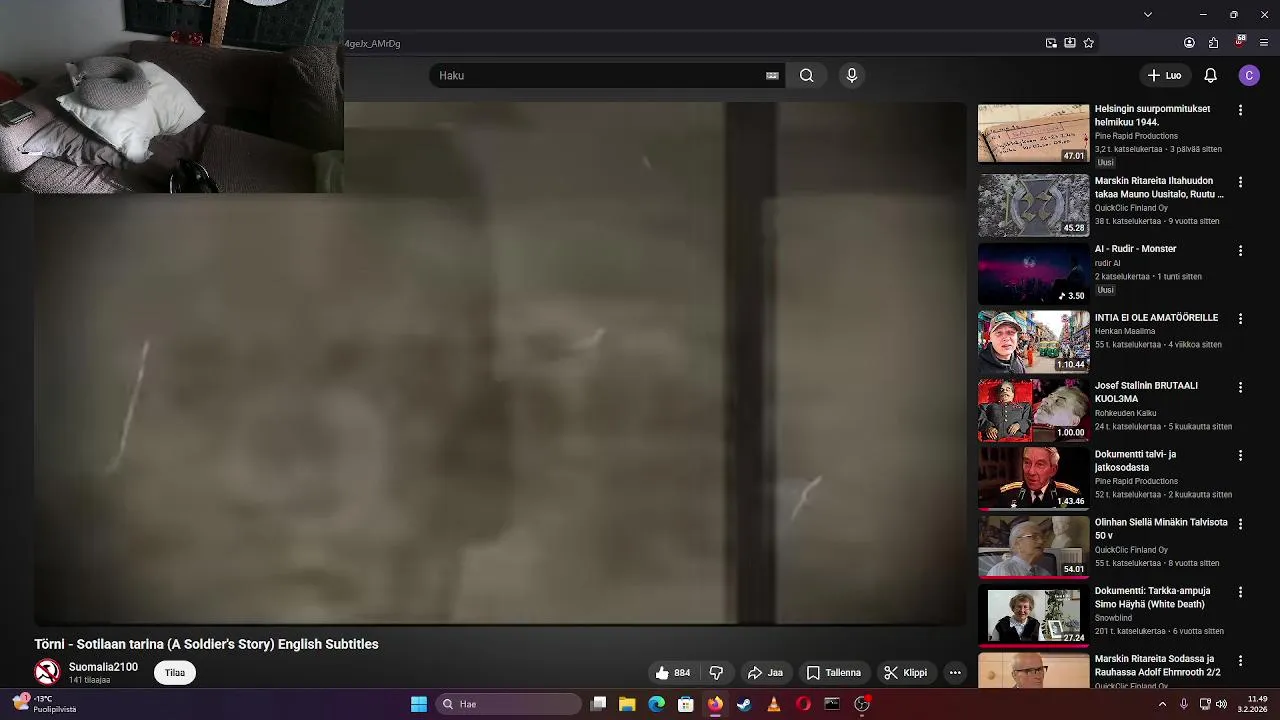
Task: Open options for Olinhan Siellä Minäkin video
Action: pyautogui.click(x=1240, y=523)
